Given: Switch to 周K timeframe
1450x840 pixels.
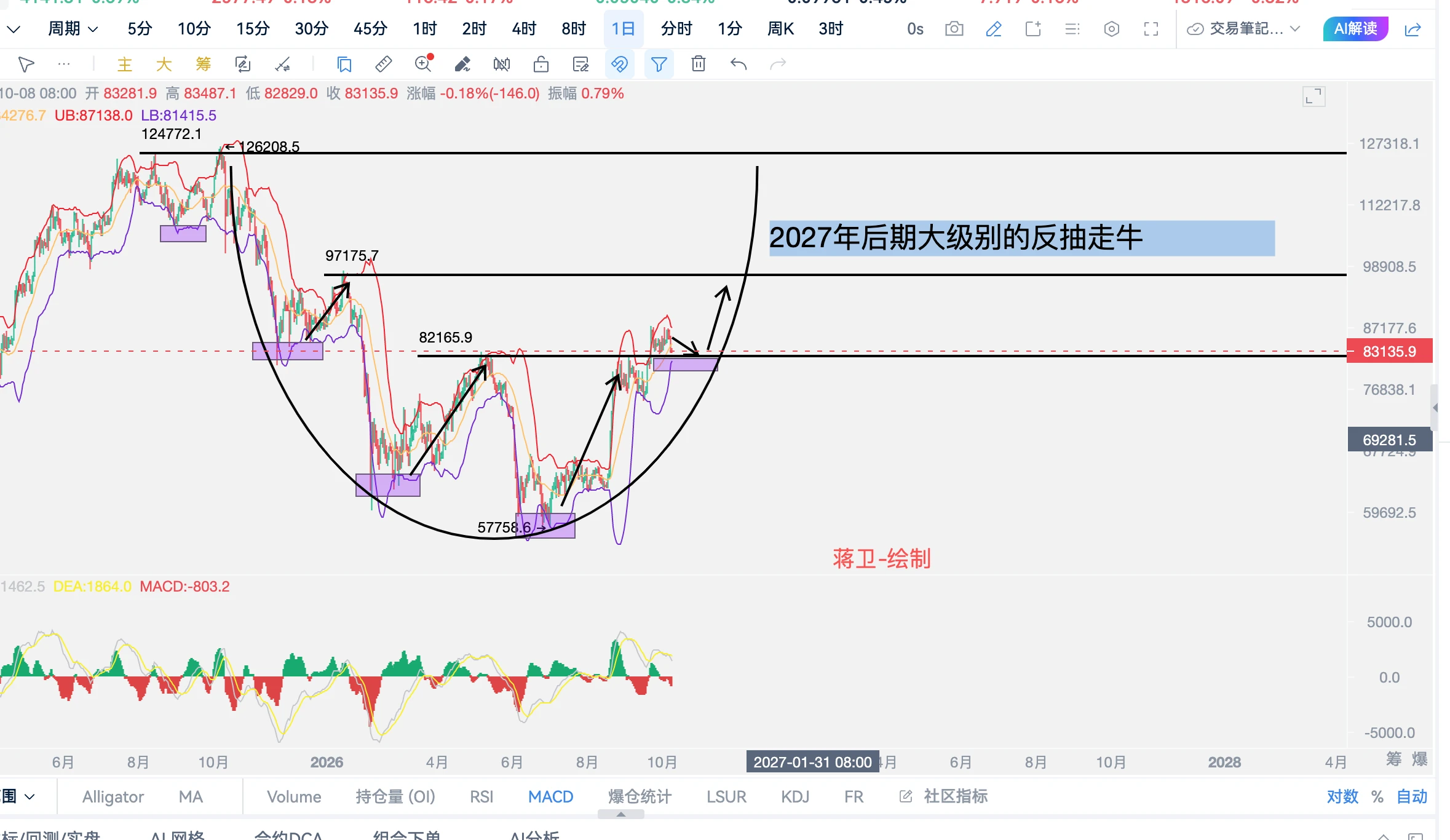Looking at the screenshot, I should pyautogui.click(x=780, y=29).
